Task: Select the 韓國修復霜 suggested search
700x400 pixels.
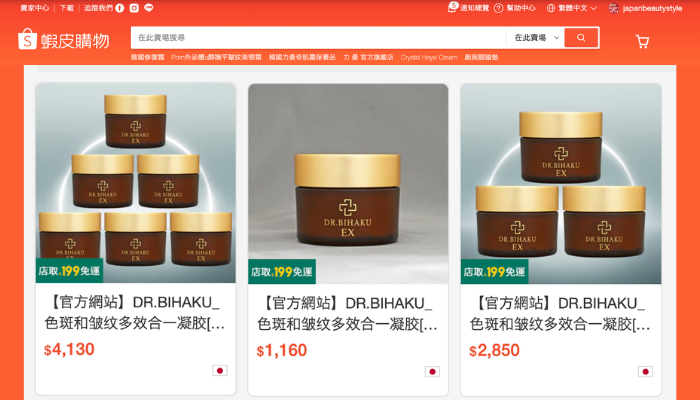Action: click(147, 57)
